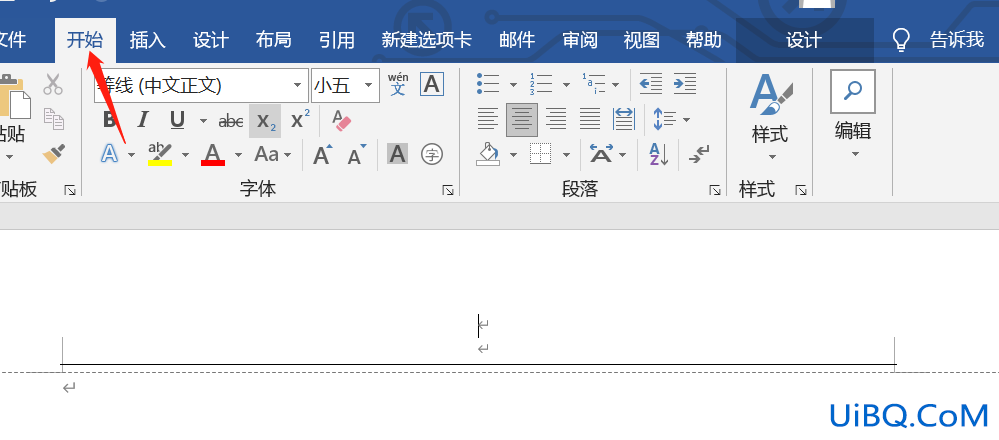Toggle superscript formatting
The height and width of the screenshot is (440, 999).
click(x=299, y=120)
